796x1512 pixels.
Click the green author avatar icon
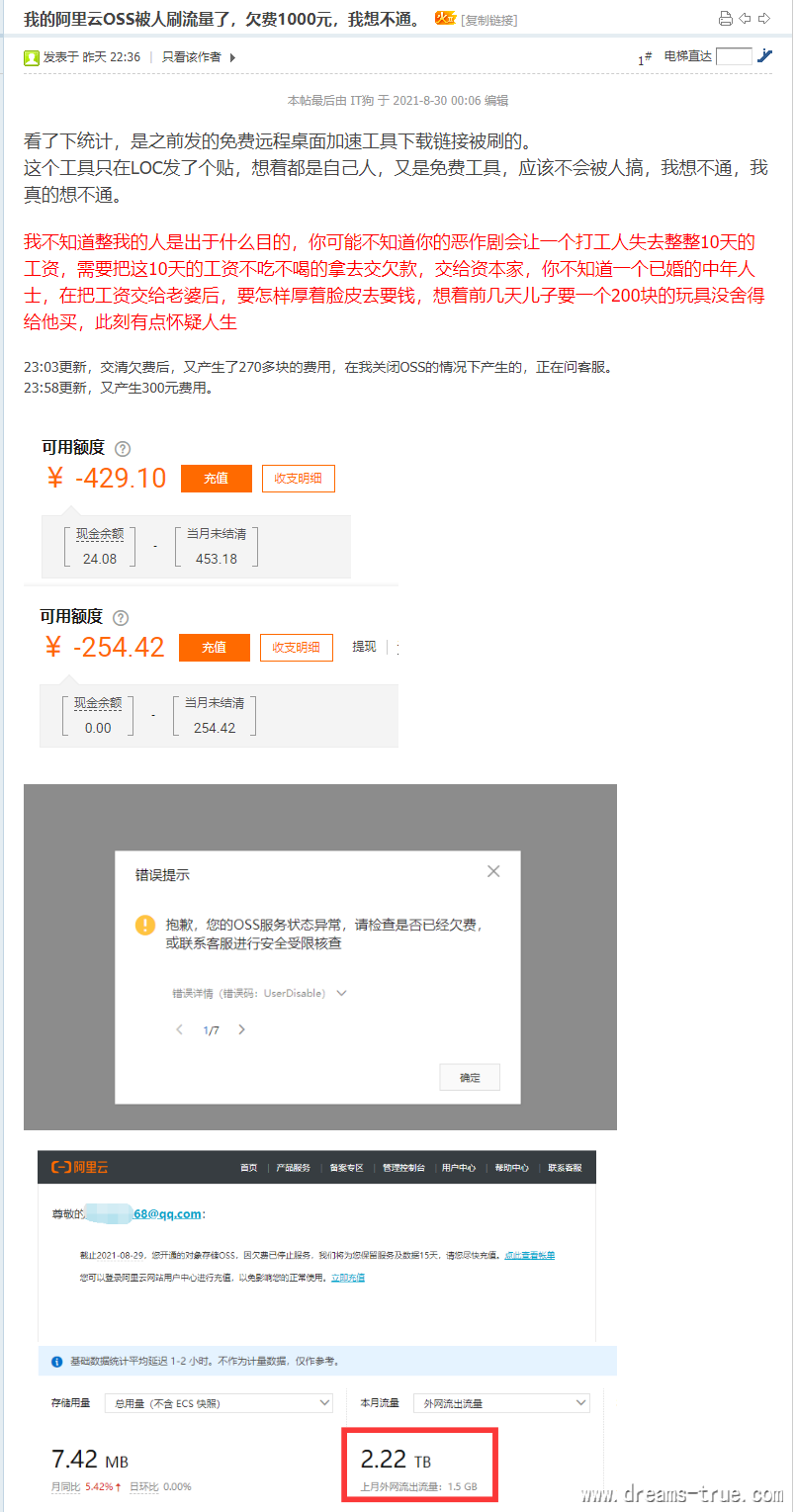32,57
